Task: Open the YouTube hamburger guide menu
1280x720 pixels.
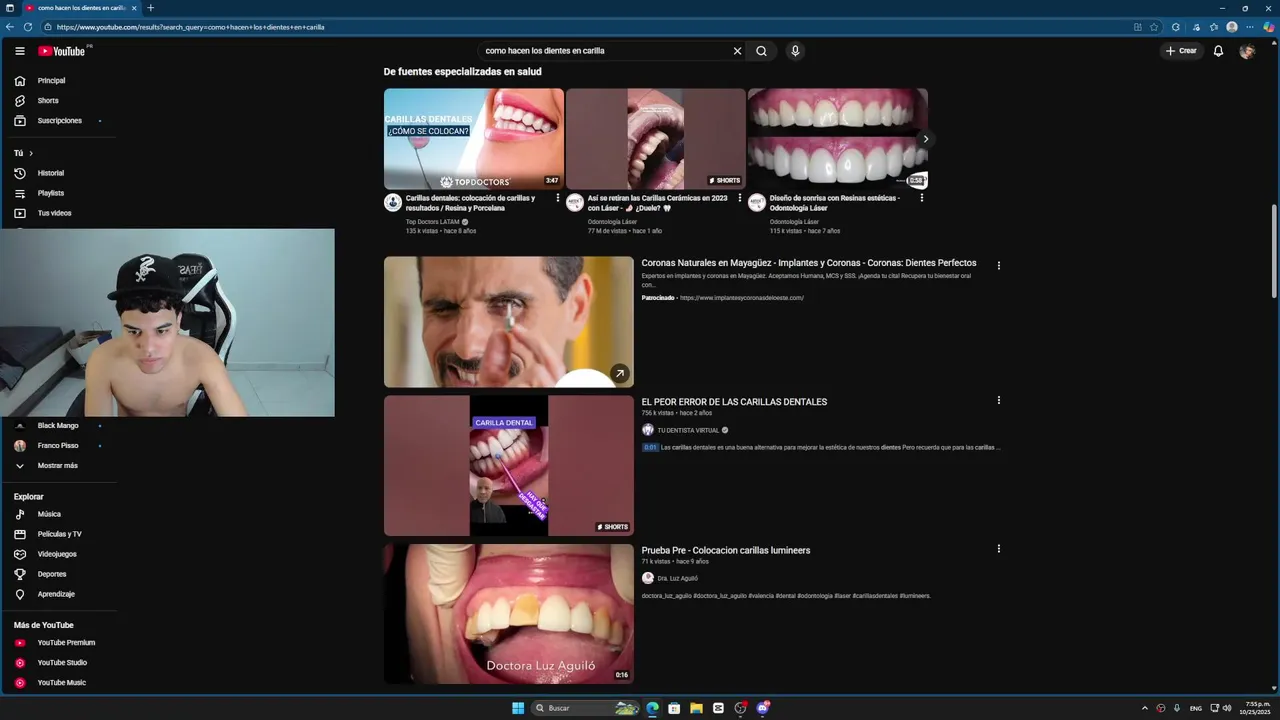Action: (20, 51)
